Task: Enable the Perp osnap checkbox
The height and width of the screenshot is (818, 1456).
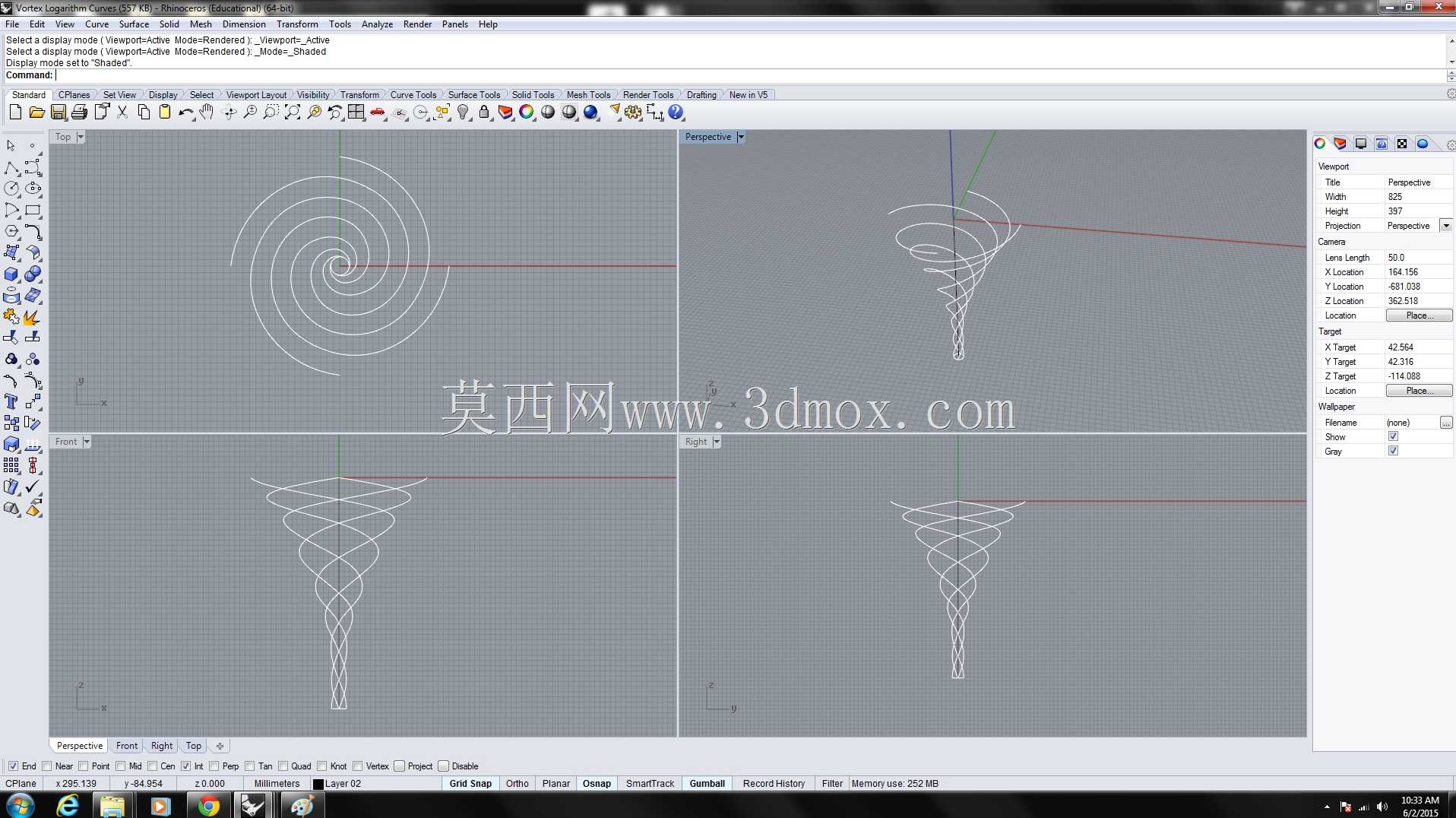Action: pyautogui.click(x=214, y=766)
